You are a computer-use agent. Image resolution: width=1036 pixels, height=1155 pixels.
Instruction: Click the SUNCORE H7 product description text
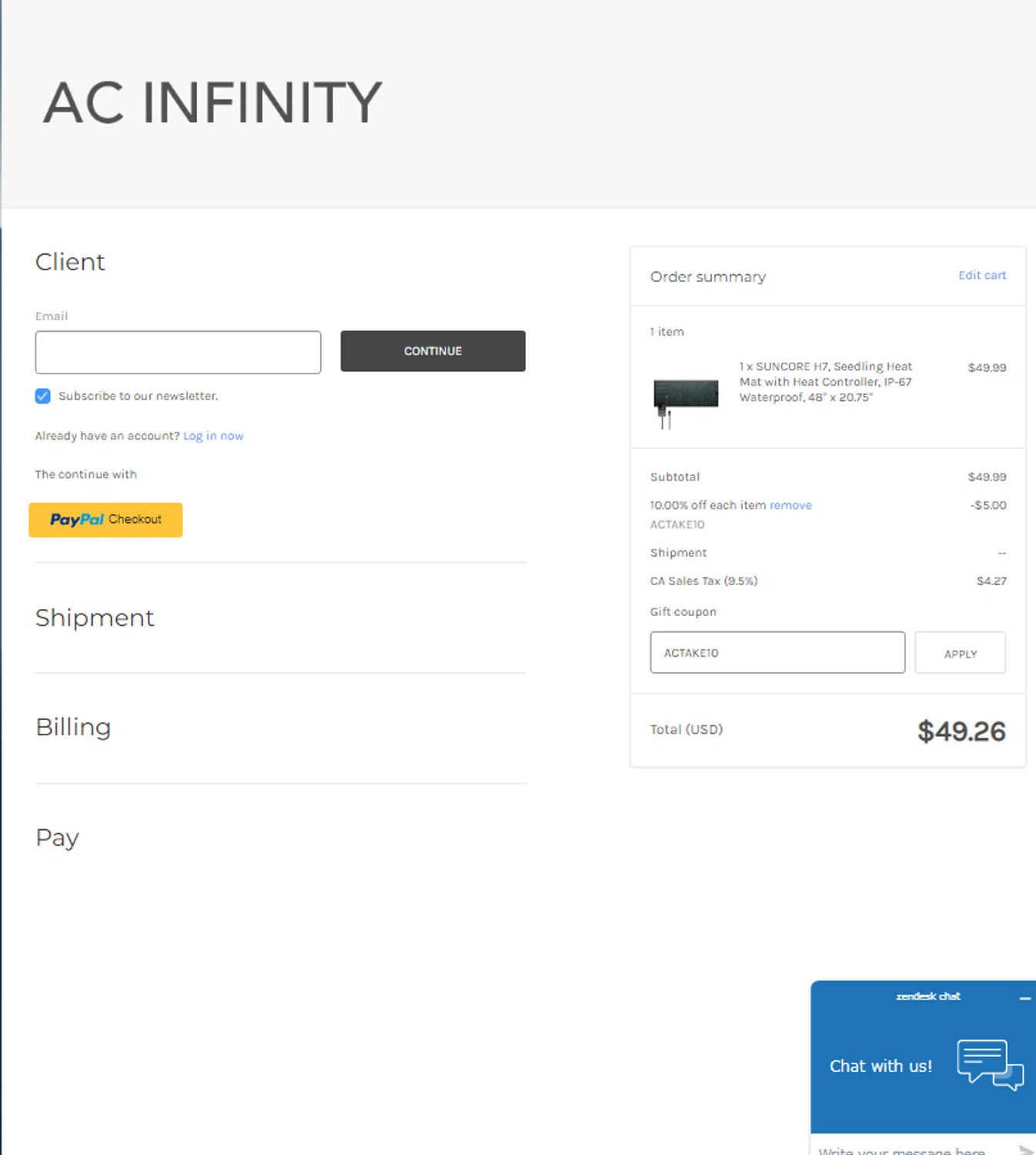[x=826, y=382]
